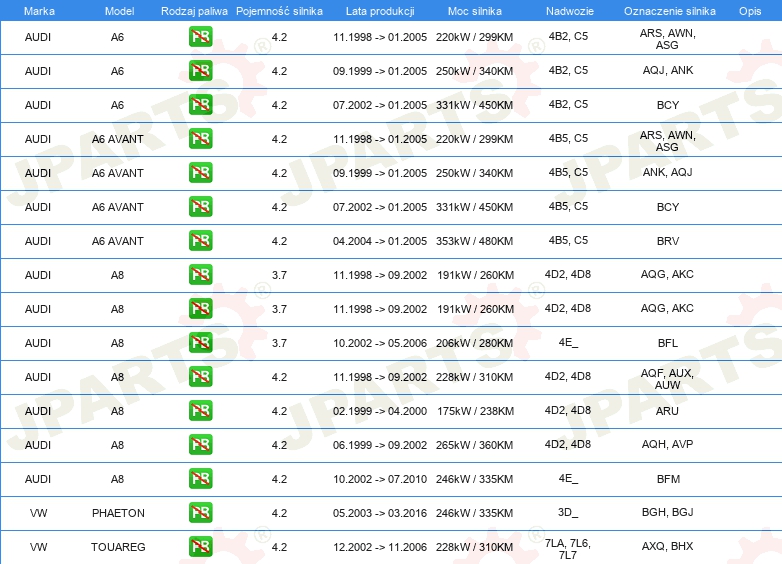
Task: Click the power value 206kW / 280KM
Action: coord(474,343)
